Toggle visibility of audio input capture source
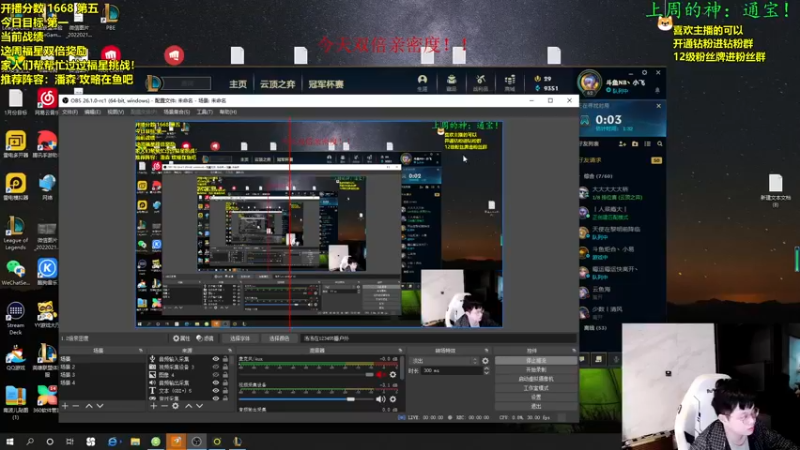The width and height of the screenshot is (800, 450). tap(216, 359)
